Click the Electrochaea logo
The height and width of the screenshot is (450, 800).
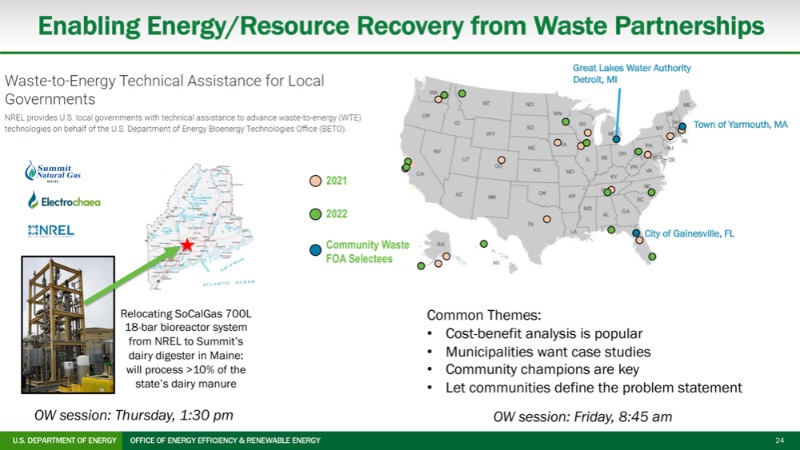pos(64,201)
